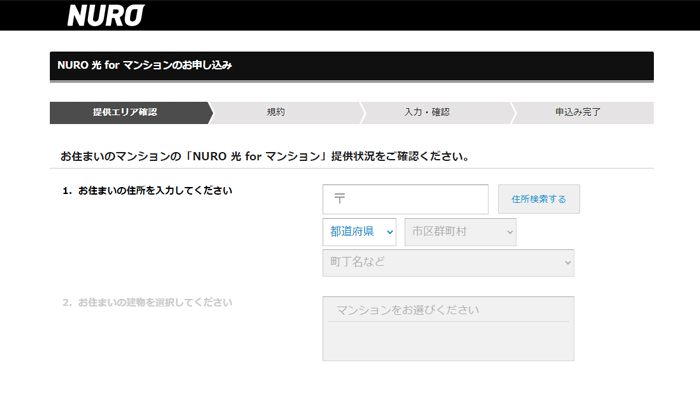Click the NURO 光 for マンションのお申し込み title bar
700x400 pixels.
352,66
